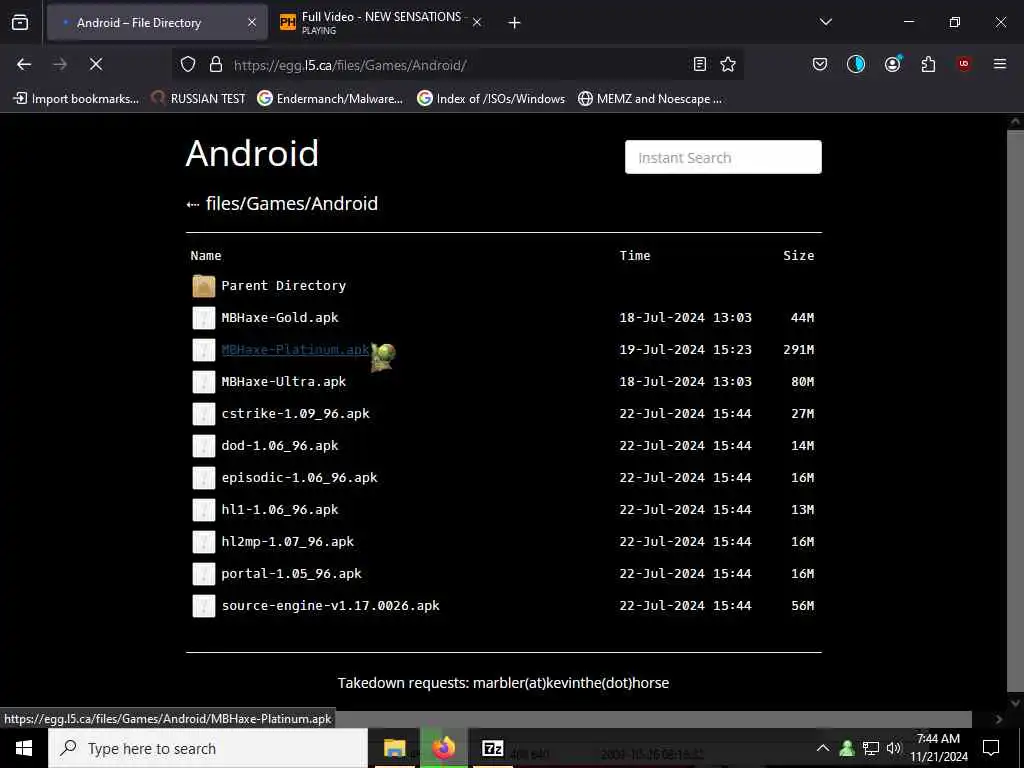Switch to the Android – File Directory tab

coord(157,23)
